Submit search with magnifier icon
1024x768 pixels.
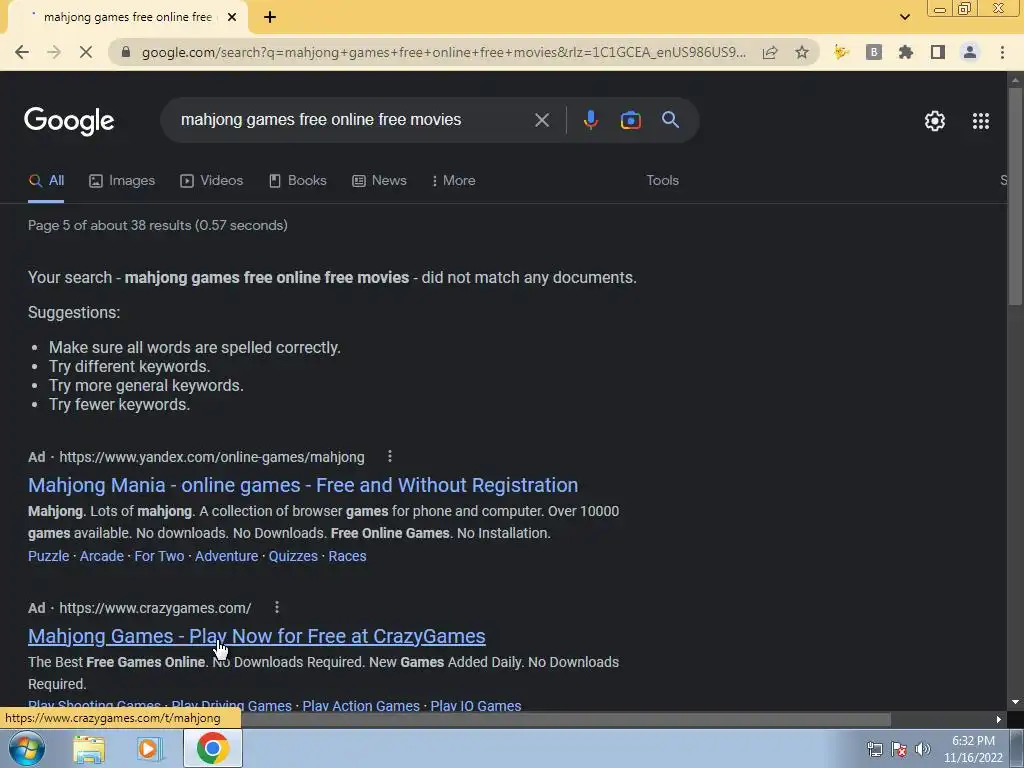tap(671, 120)
